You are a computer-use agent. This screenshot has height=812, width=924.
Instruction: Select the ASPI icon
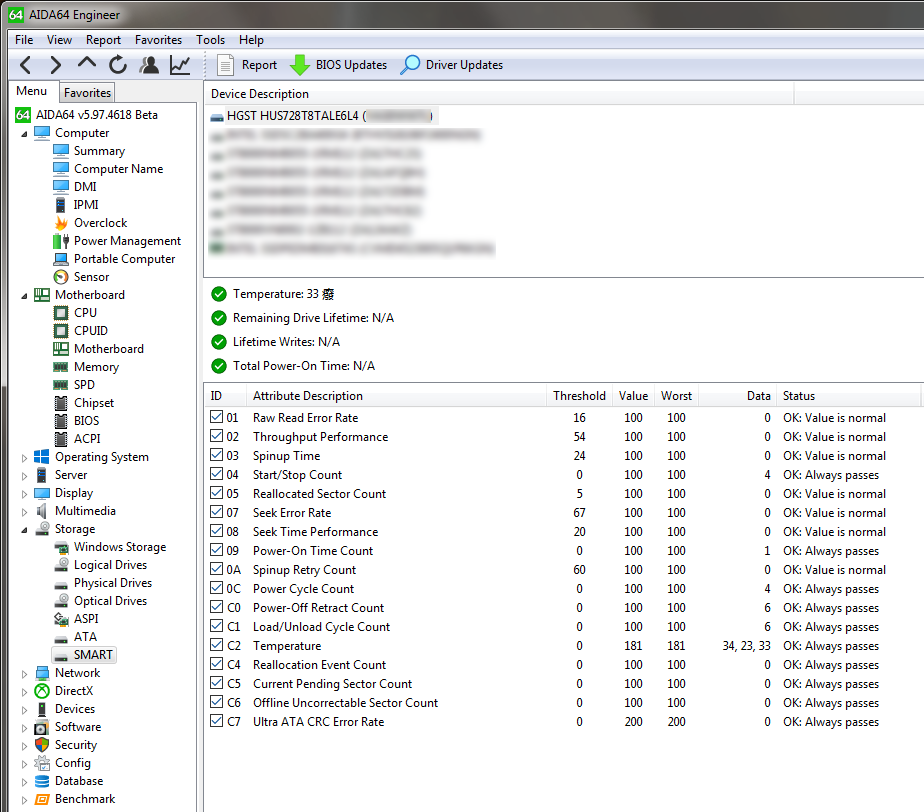pyautogui.click(x=61, y=619)
